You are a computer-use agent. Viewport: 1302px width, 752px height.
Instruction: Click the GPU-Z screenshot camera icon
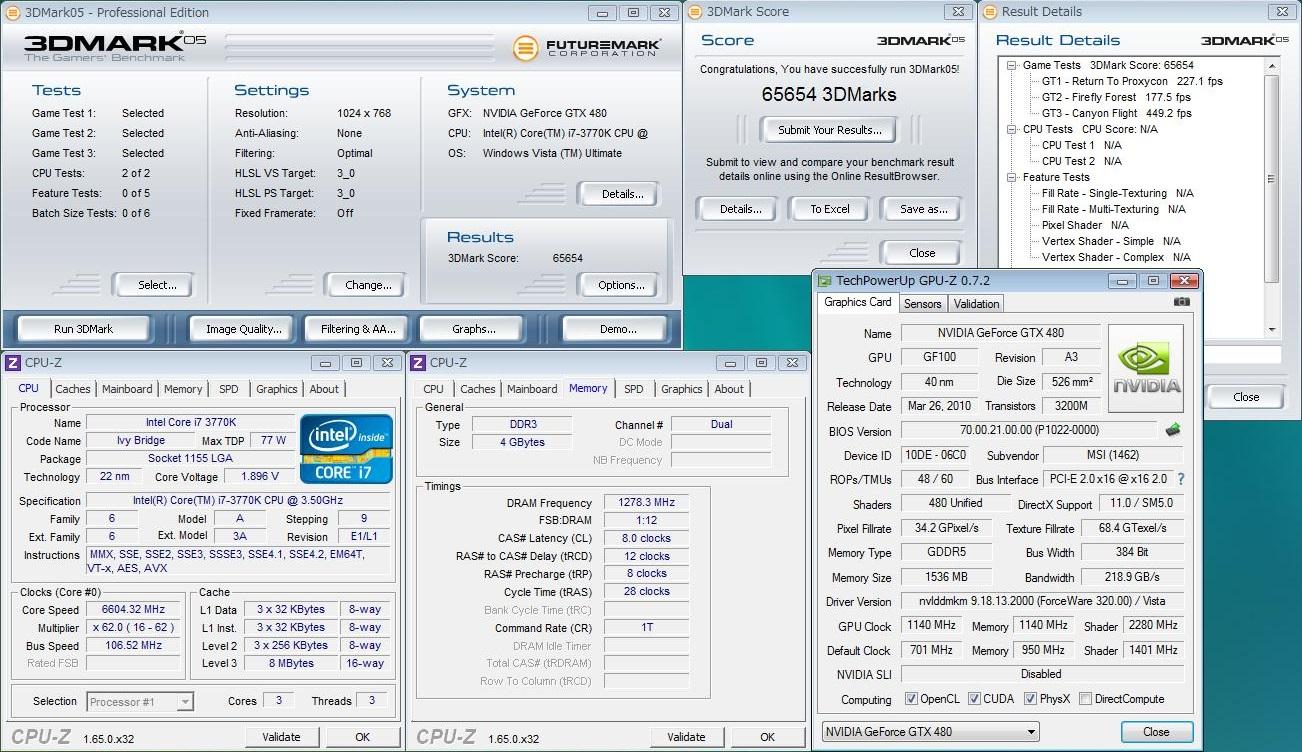click(x=1182, y=302)
